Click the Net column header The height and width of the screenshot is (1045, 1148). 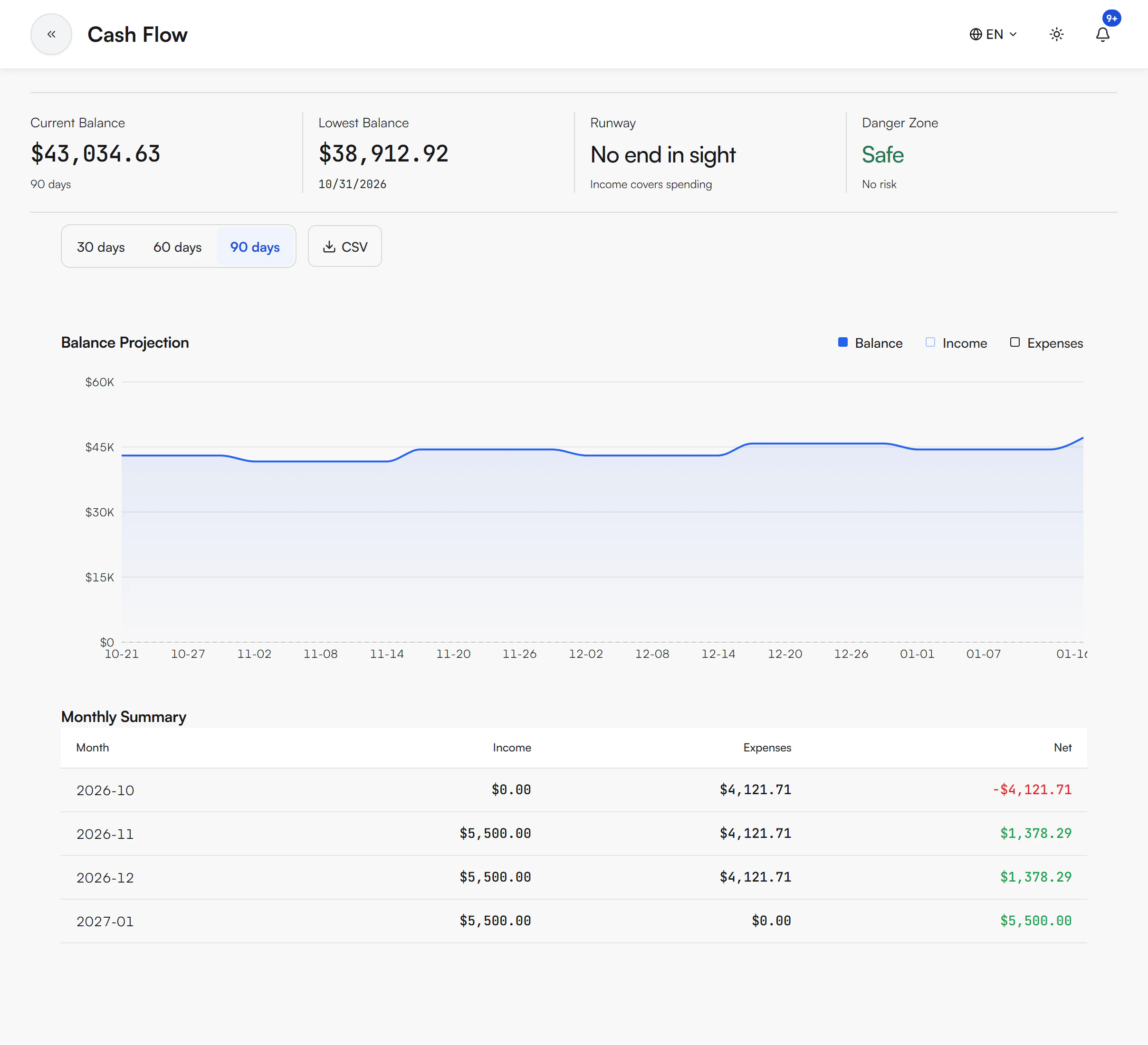1062,747
